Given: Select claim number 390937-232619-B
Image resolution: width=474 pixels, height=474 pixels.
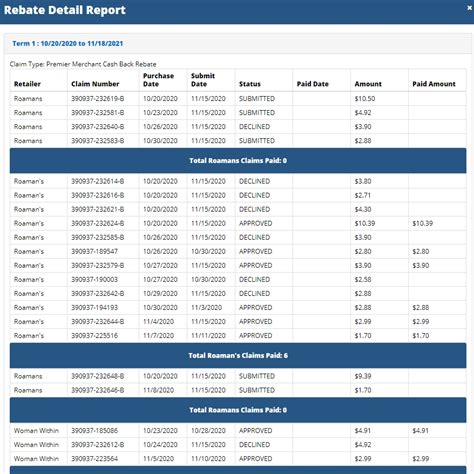Looking at the screenshot, I should [98, 99].
